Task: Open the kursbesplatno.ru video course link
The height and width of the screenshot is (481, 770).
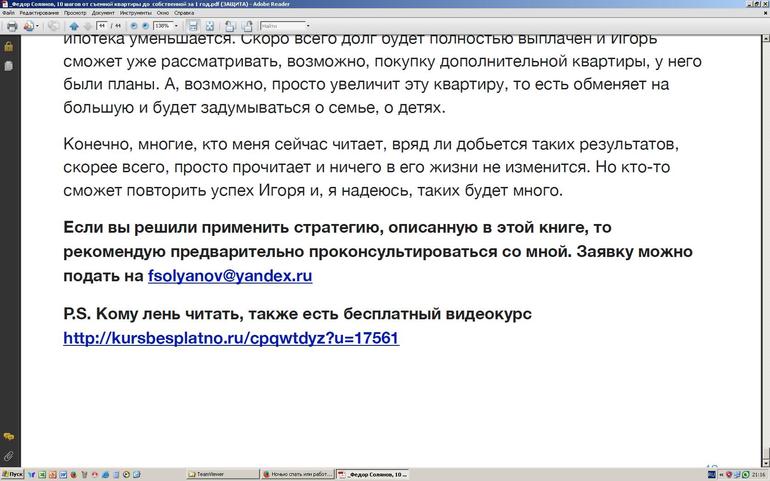Action: click(x=231, y=338)
